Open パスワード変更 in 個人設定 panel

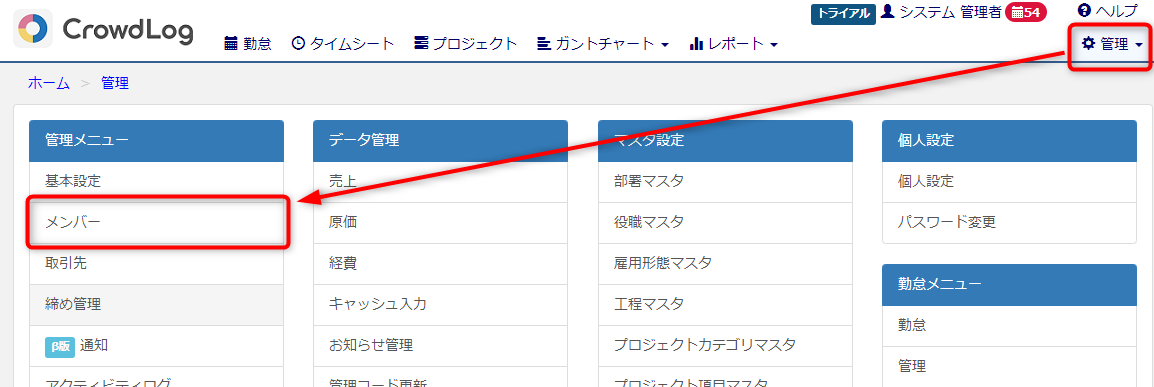1010,221
